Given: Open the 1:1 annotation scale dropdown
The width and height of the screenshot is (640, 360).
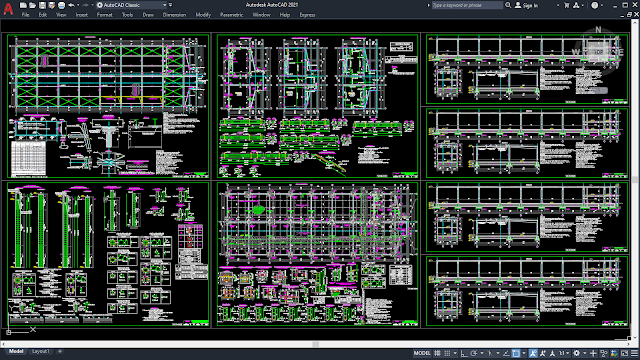Looking at the screenshot, I should pos(564,353).
